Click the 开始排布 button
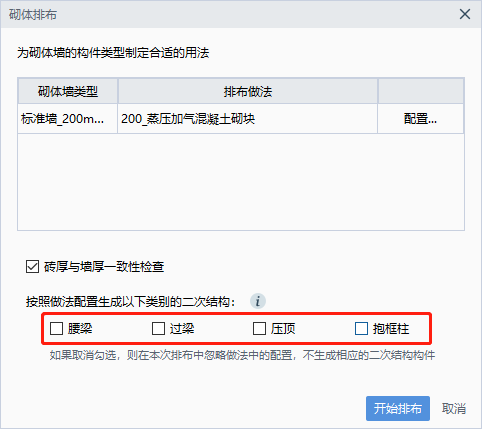 tap(398, 408)
